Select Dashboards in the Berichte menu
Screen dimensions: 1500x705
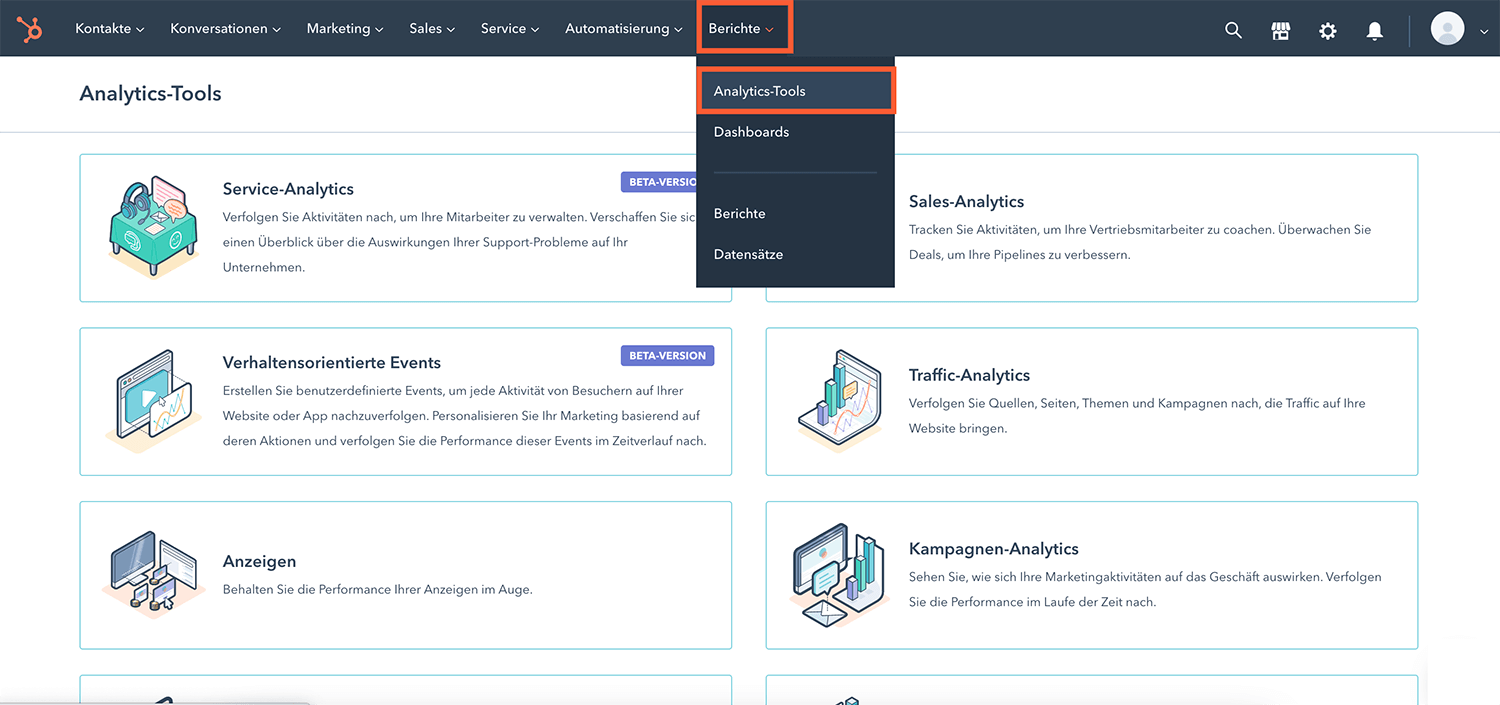click(x=795, y=132)
